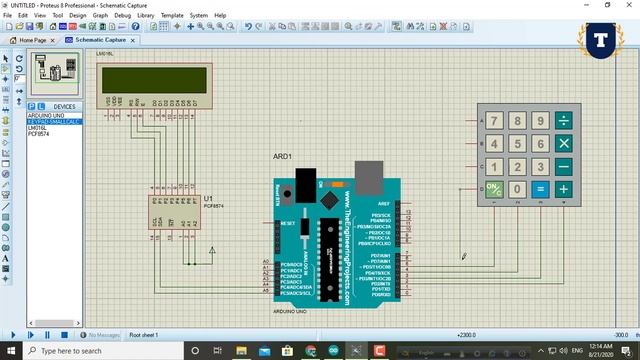
Task: Click the blue plus pan/center tool icon
Action: tap(190, 27)
